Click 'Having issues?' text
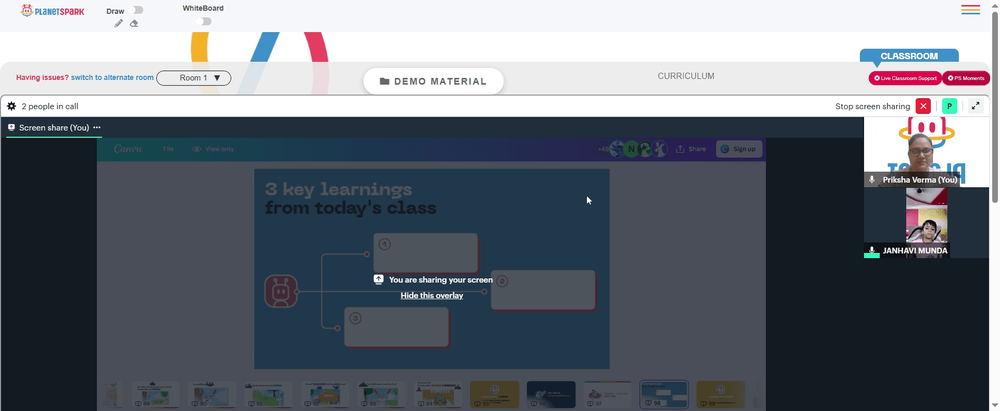The width and height of the screenshot is (1000, 411). (43, 78)
